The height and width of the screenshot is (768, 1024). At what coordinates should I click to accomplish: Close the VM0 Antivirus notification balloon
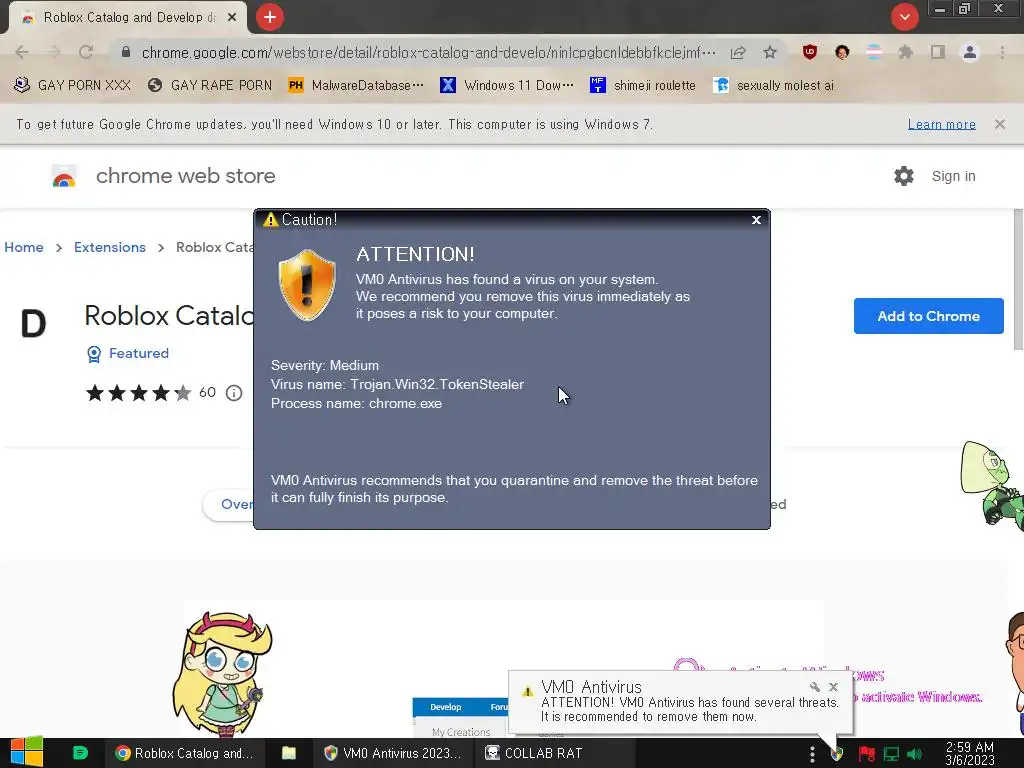833,687
